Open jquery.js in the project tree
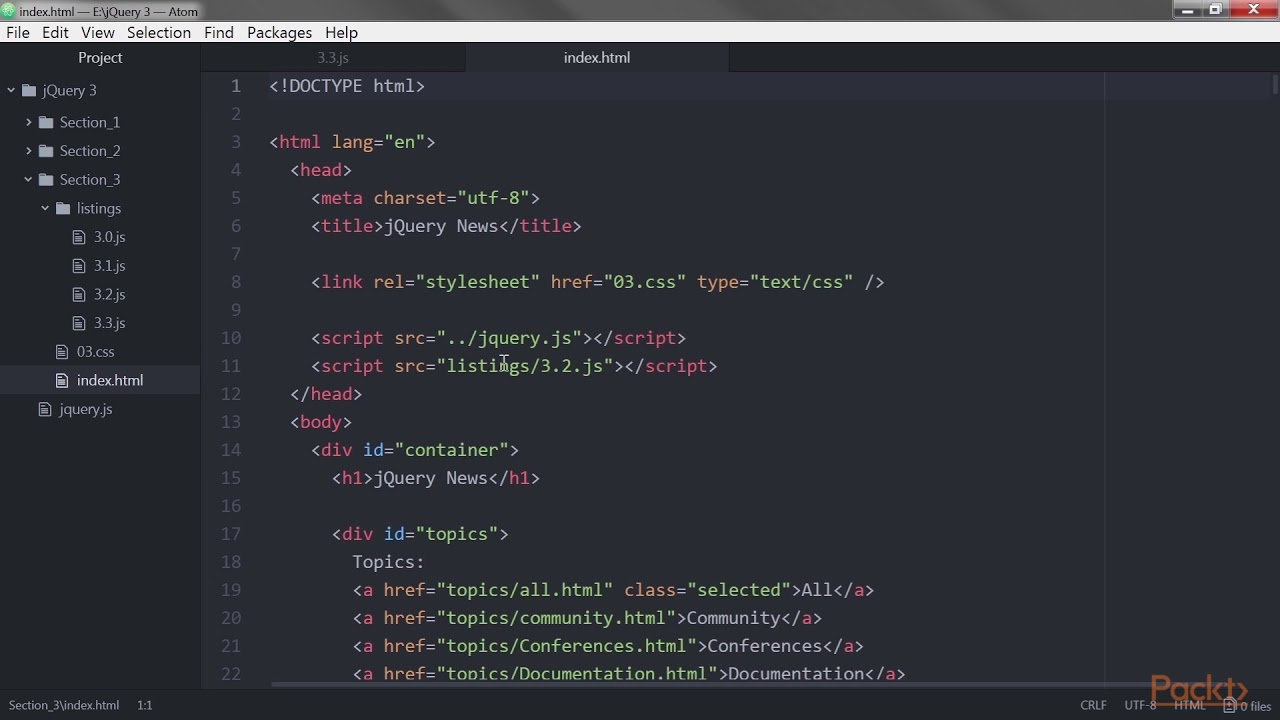This screenshot has width=1280, height=720. coord(86,409)
